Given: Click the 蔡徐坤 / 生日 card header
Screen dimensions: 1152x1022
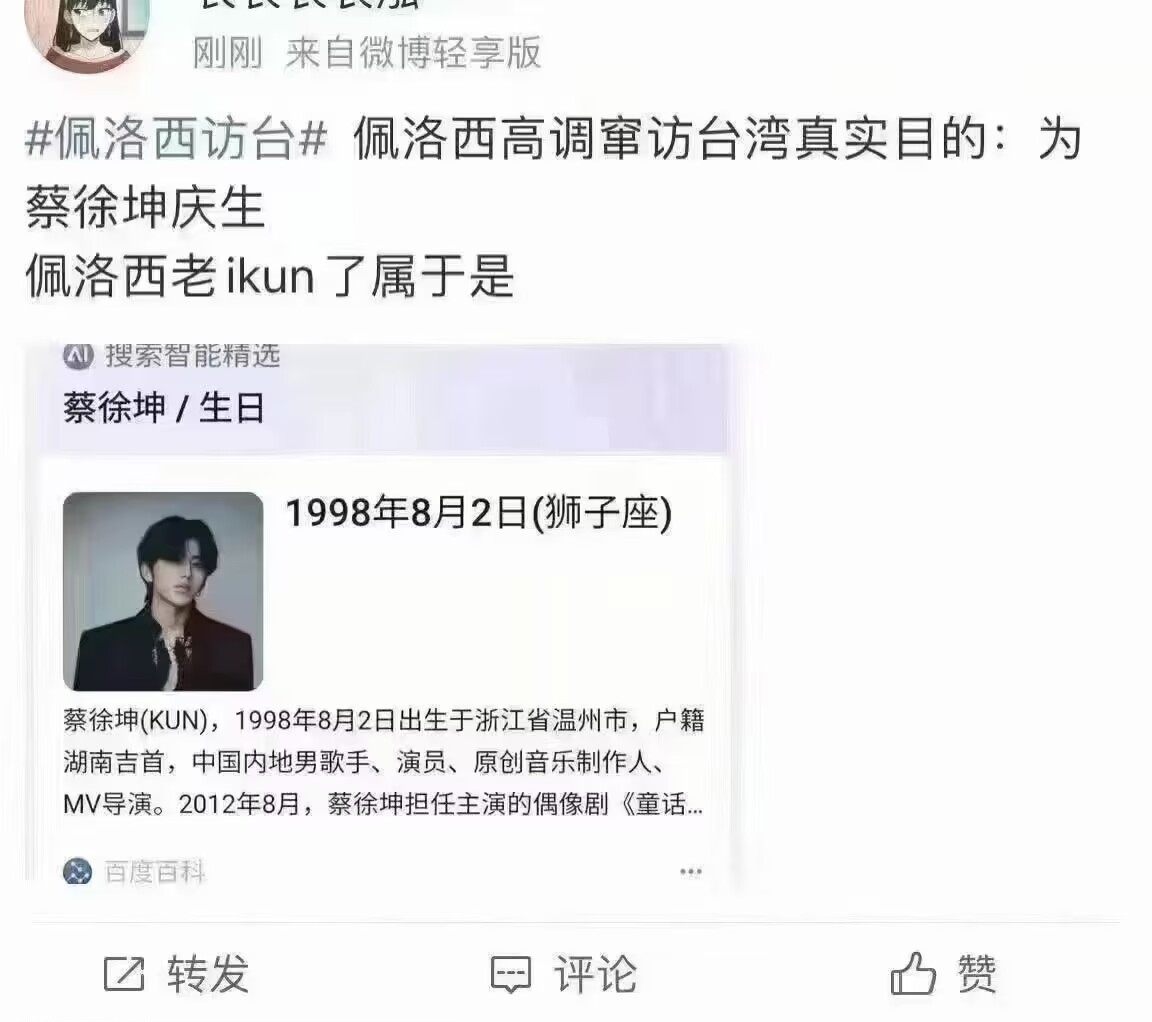Looking at the screenshot, I should 164,408.
